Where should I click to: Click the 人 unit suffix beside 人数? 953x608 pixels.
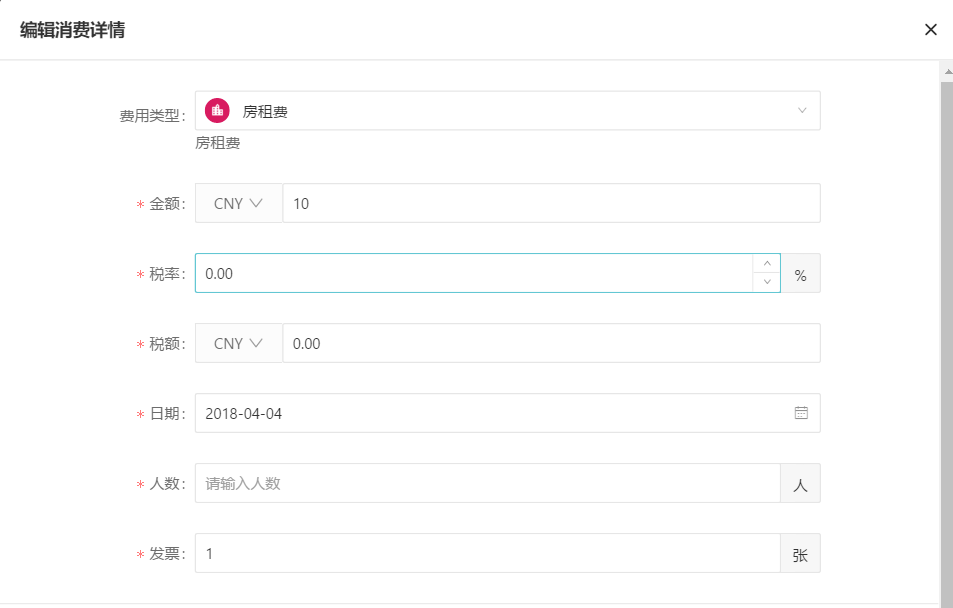tap(800, 483)
